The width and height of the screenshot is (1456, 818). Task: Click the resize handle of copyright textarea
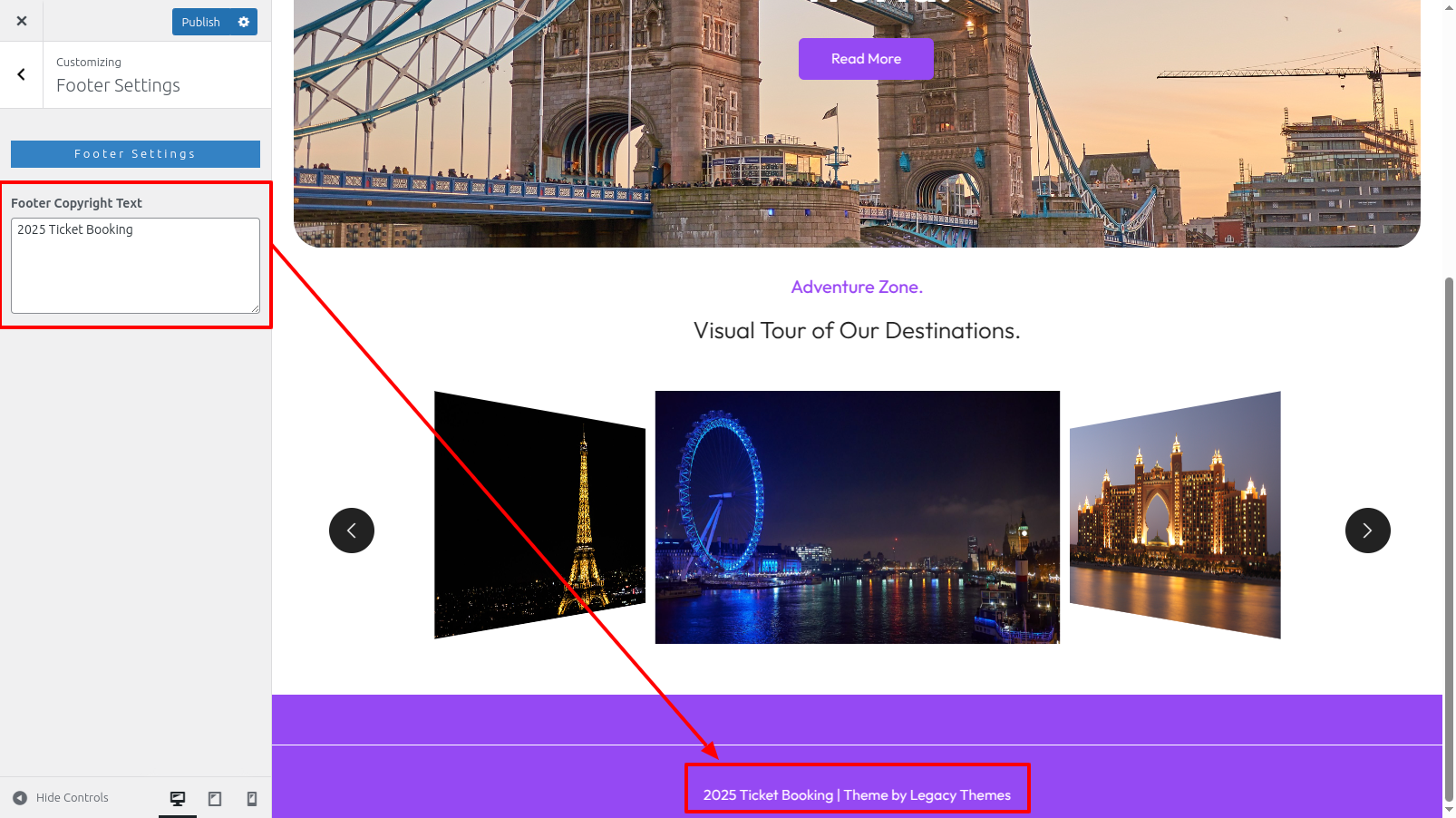255,308
